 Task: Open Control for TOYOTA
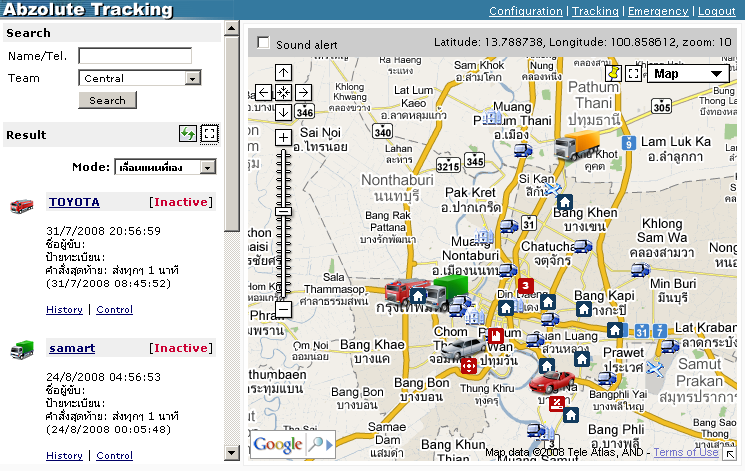tap(115, 309)
